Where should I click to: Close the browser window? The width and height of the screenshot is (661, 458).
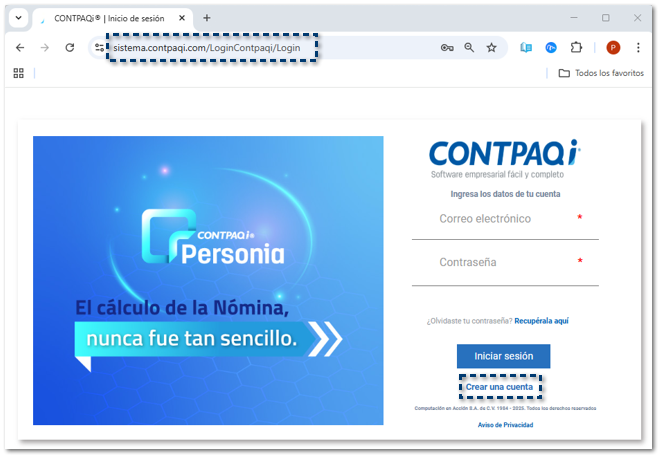[x=637, y=18]
